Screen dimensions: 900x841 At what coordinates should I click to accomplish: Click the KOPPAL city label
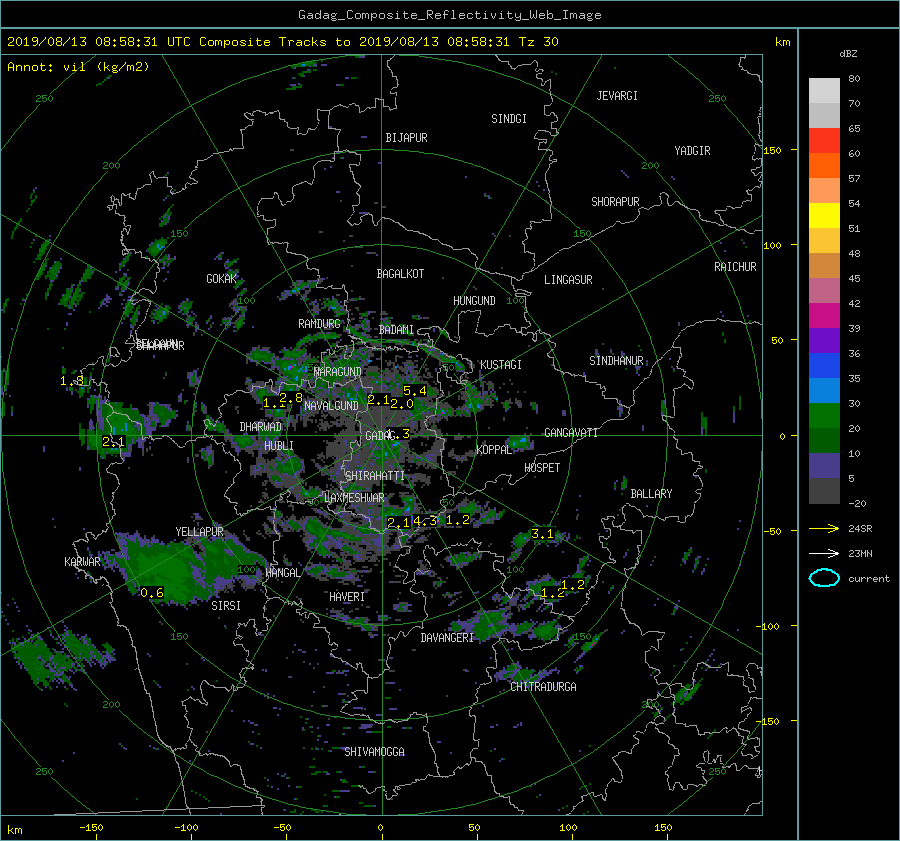[x=494, y=449]
